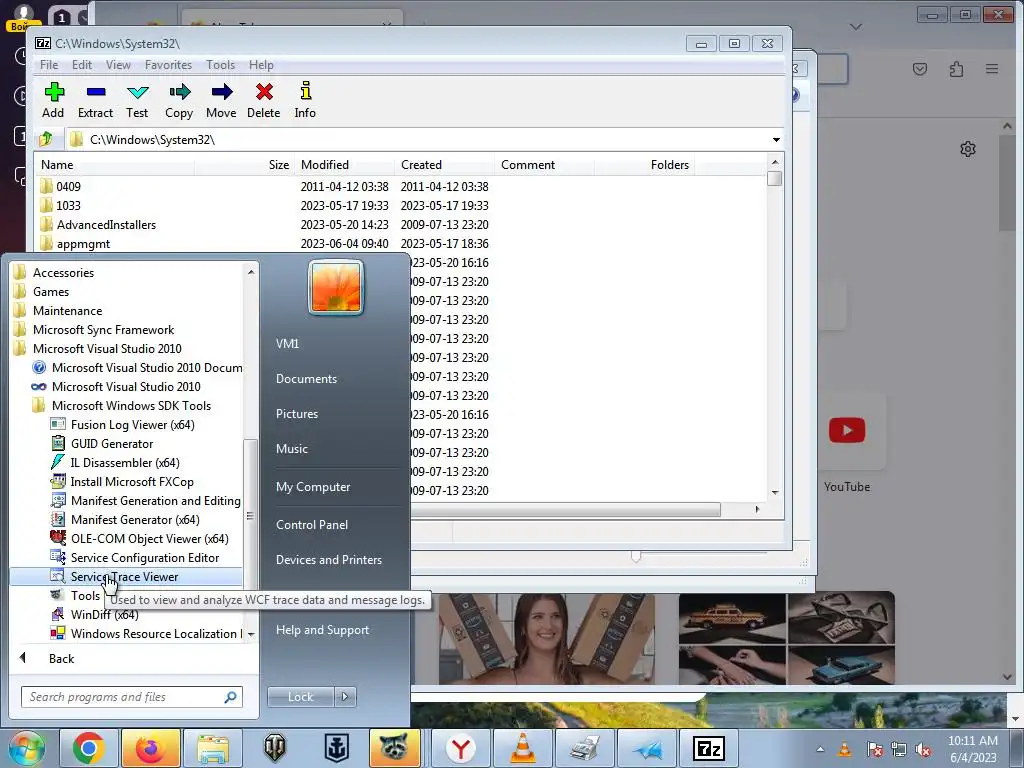
Task: Click the 7-Zip taskbar button
Action: point(709,748)
